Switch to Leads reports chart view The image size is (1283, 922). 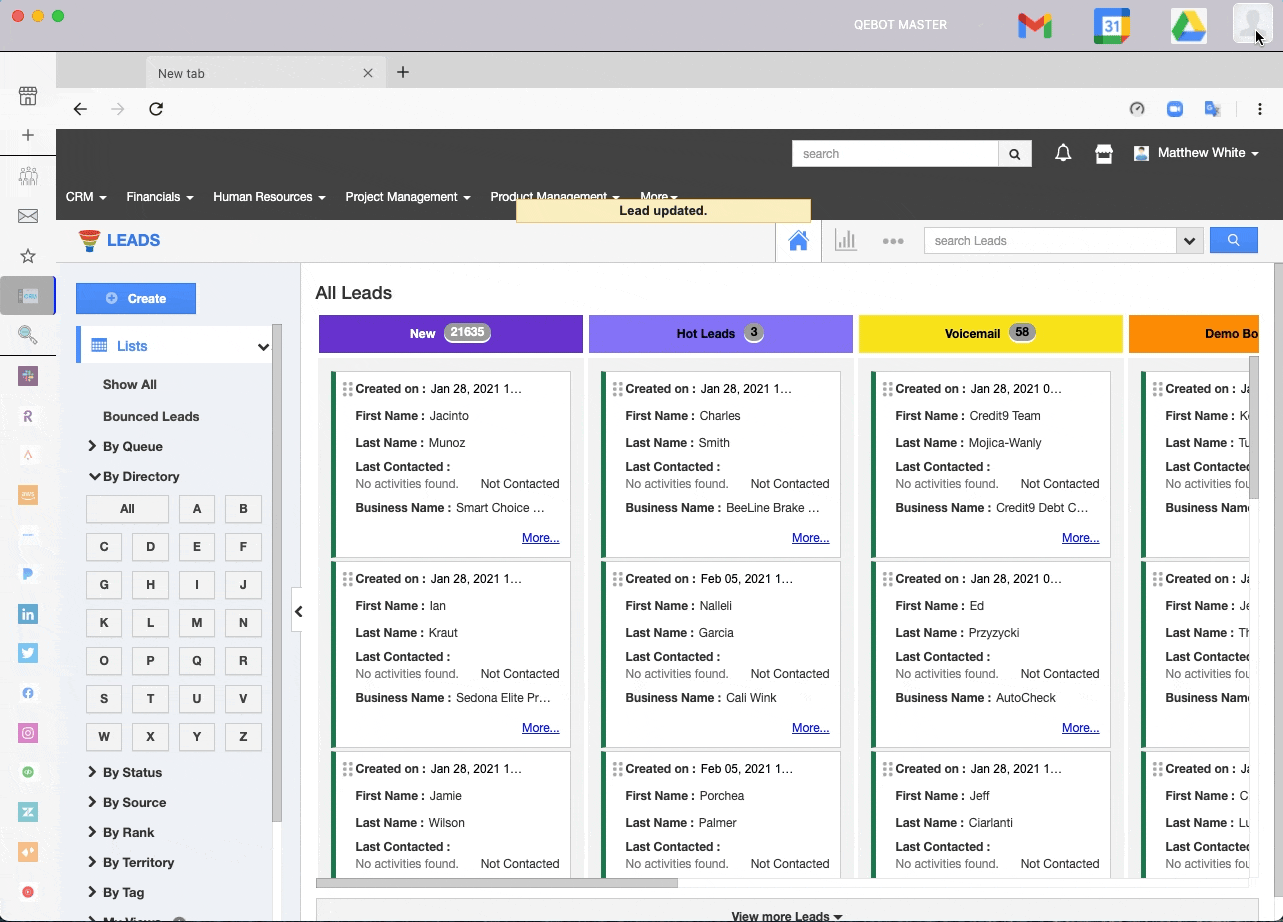point(846,241)
